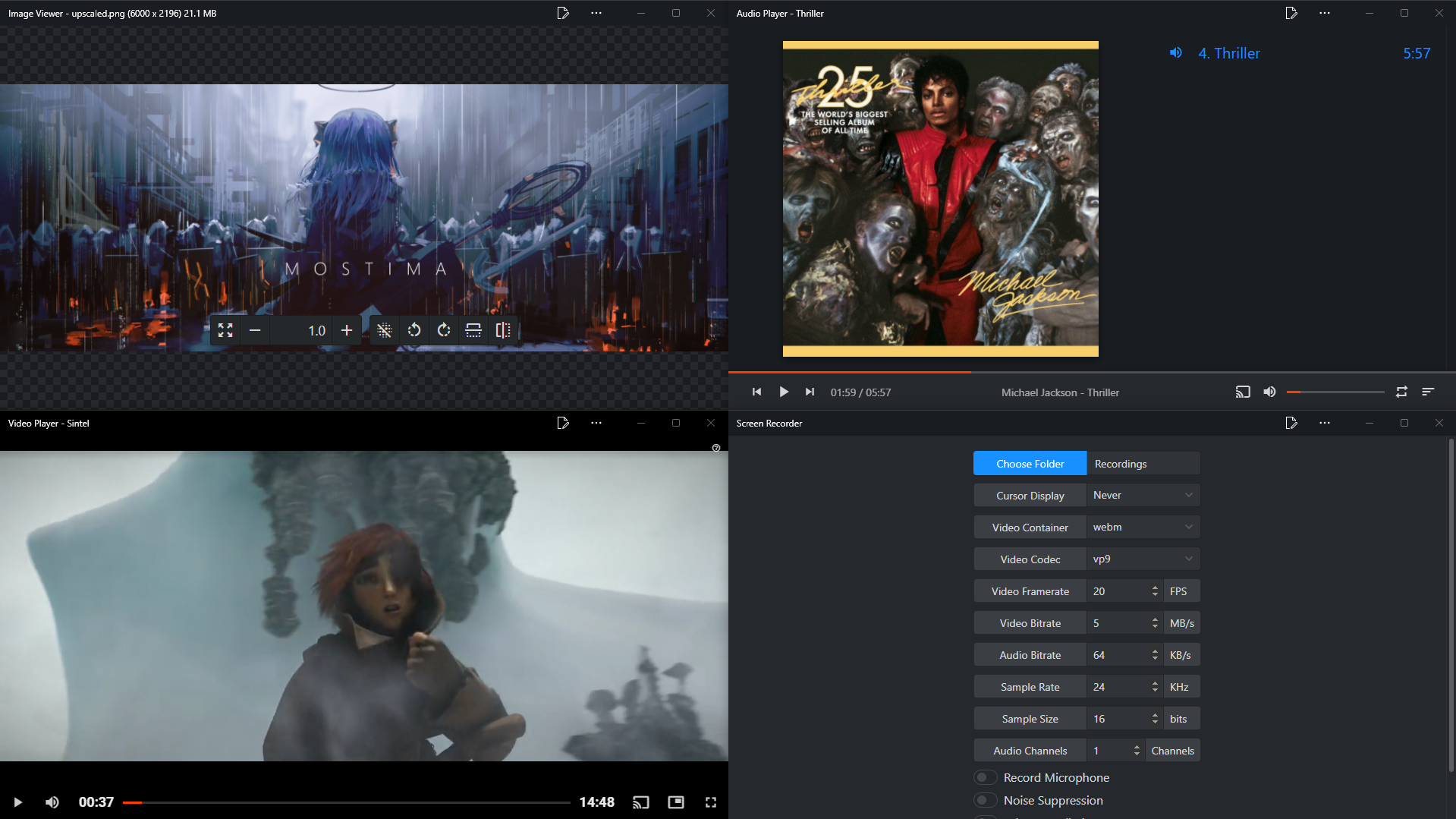Play the Sintel video
This screenshot has height=819, width=1456.
point(17,802)
